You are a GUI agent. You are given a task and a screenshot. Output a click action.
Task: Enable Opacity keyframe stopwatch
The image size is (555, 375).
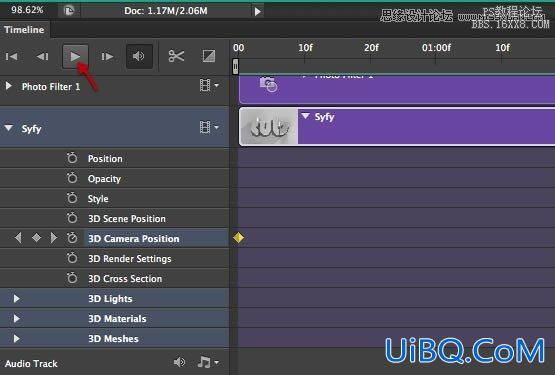click(72, 178)
